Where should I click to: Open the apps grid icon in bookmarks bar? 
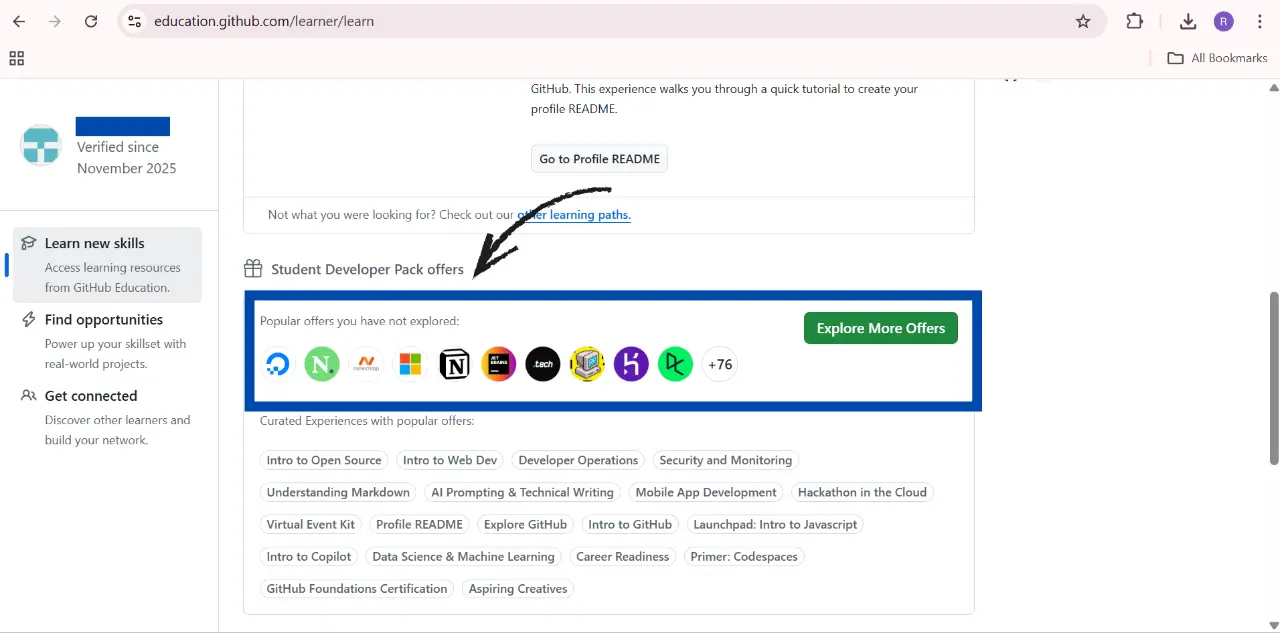pos(16,58)
